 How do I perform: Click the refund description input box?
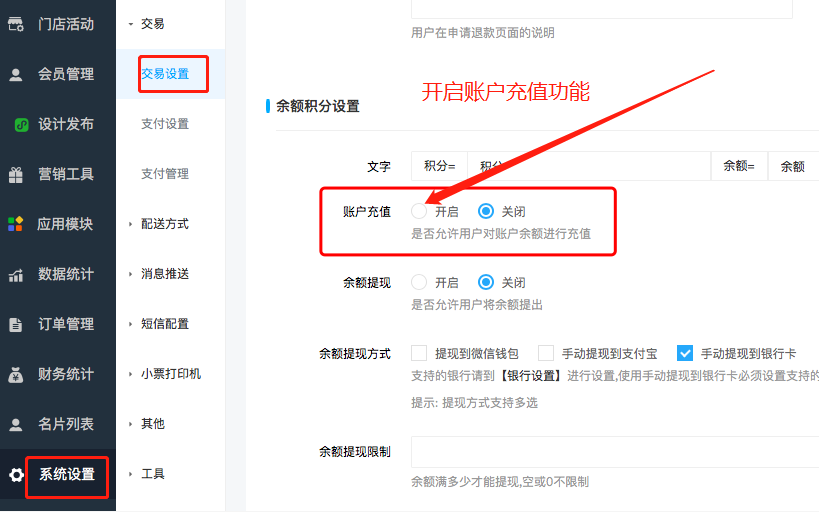pyautogui.click(x=602, y=9)
